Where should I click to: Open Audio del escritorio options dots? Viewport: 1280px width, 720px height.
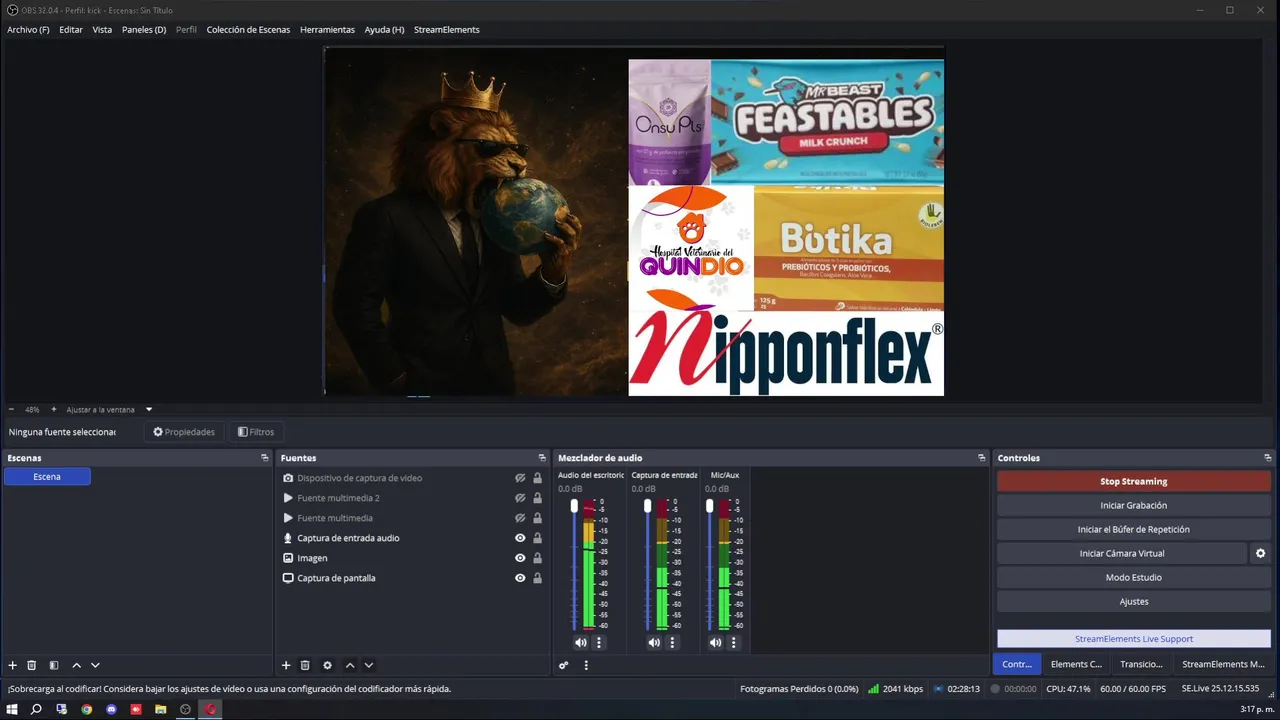click(599, 642)
